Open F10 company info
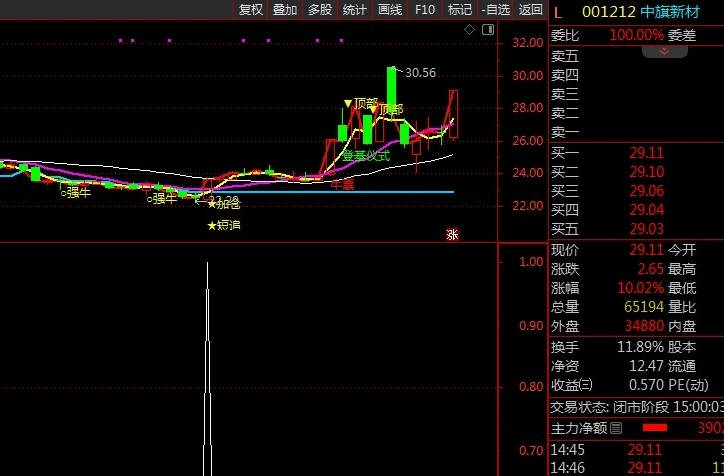This screenshot has width=724, height=476. point(425,10)
